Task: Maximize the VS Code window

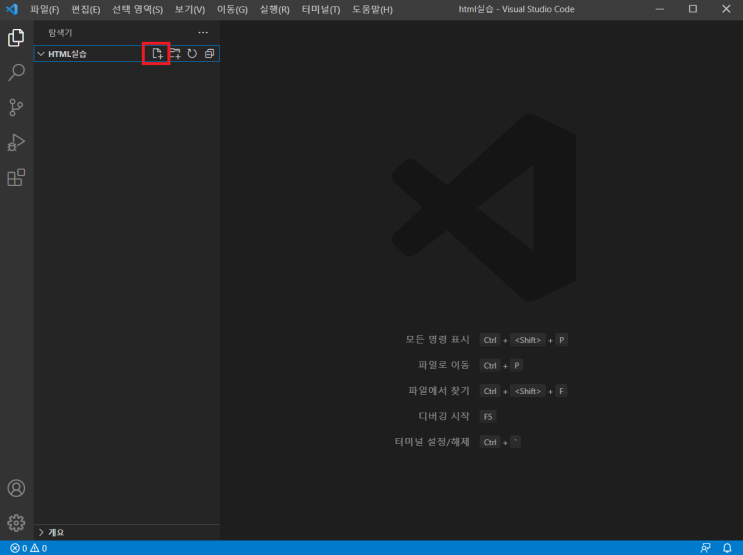Action: click(x=693, y=9)
